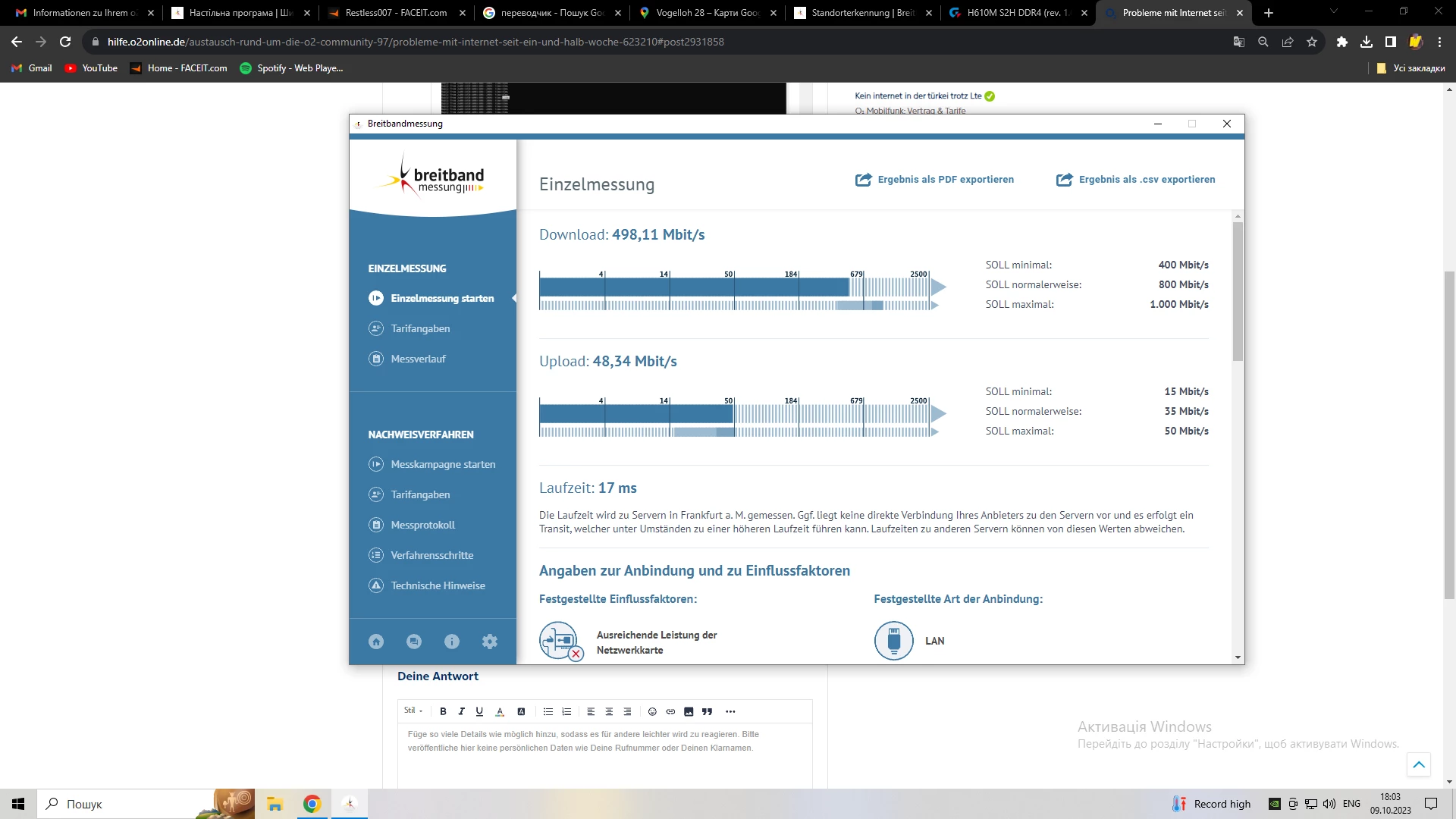Toggle bold formatting in reply editor

click(x=443, y=711)
